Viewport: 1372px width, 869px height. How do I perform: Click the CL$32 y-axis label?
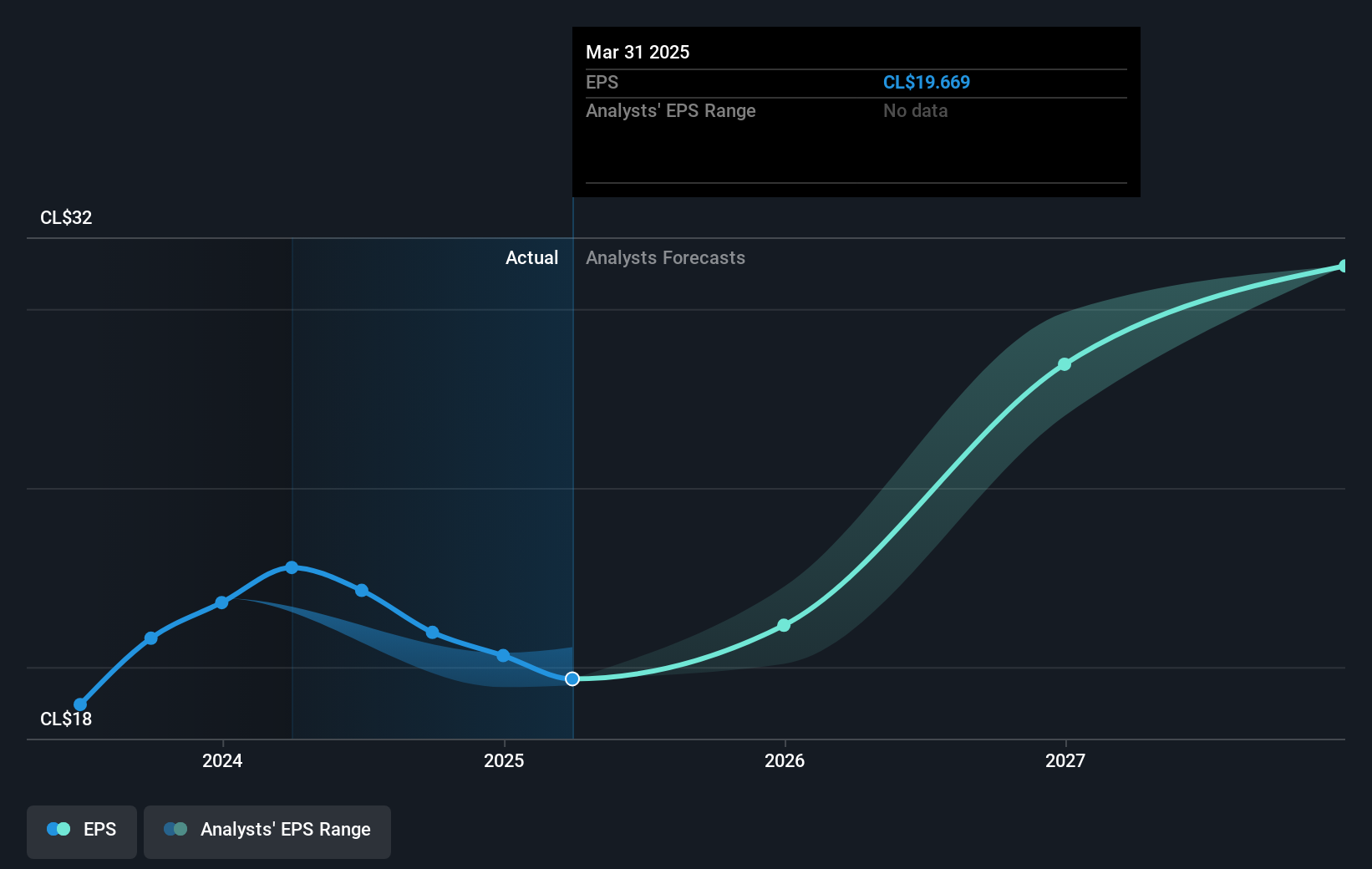coord(66,217)
